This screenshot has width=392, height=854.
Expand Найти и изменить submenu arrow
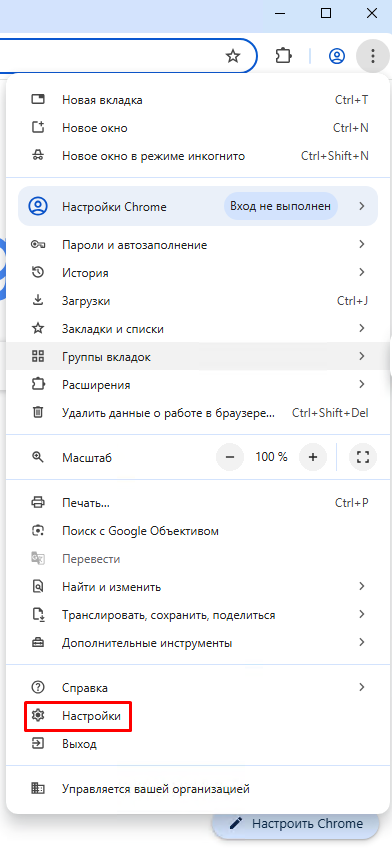tap(362, 587)
